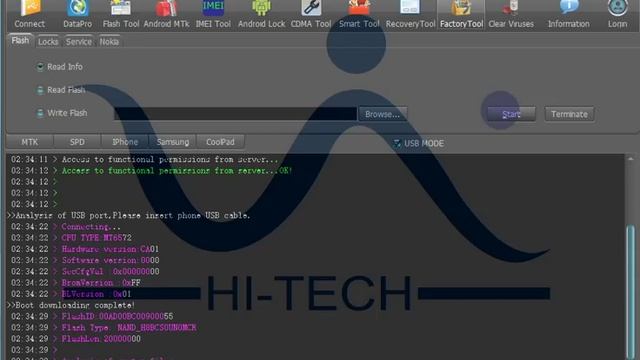
Task: Click the Start button
Action: click(511, 114)
